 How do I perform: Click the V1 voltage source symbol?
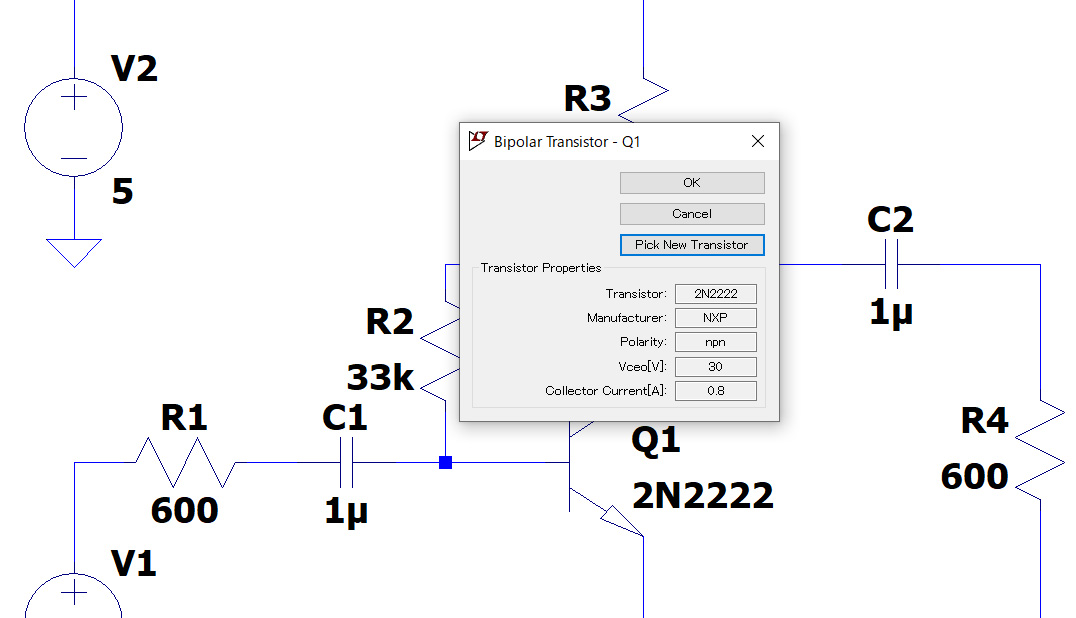(73, 596)
